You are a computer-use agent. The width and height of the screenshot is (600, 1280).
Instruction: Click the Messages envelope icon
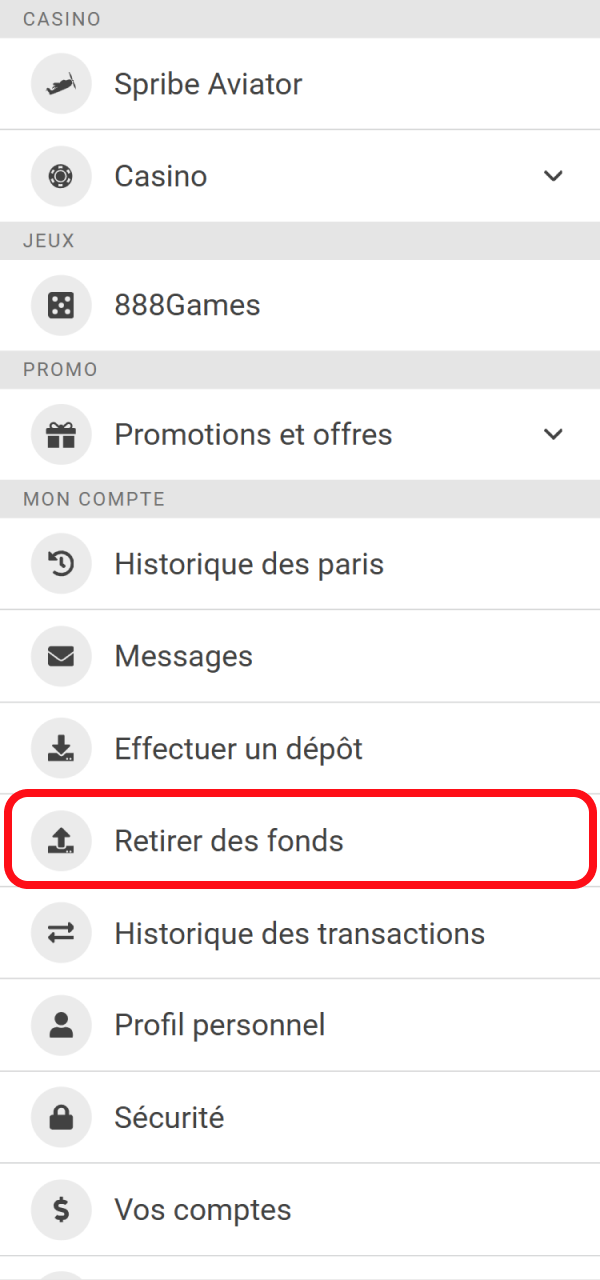coord(61,656)
